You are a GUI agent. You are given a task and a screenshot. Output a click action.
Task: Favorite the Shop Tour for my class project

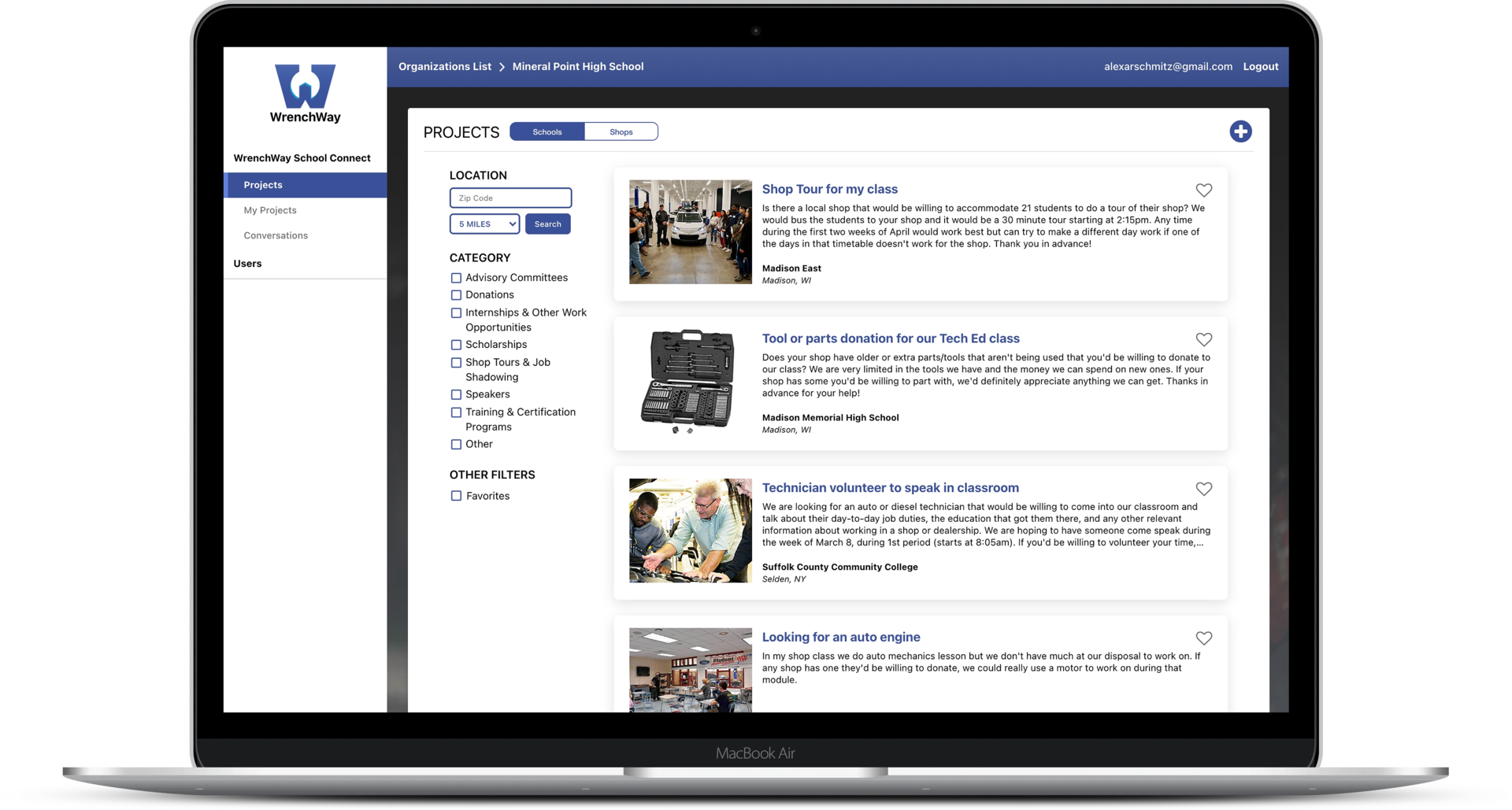point(1203,190)
